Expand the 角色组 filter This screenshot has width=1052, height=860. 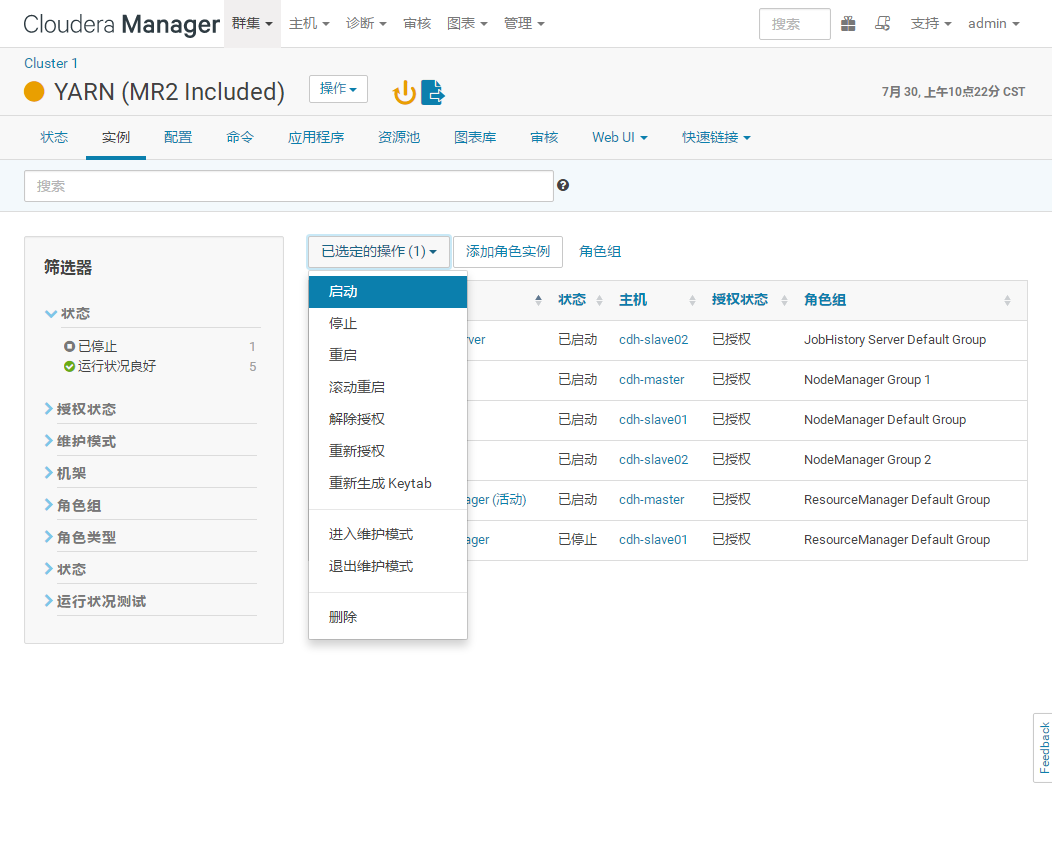point(73,505)
